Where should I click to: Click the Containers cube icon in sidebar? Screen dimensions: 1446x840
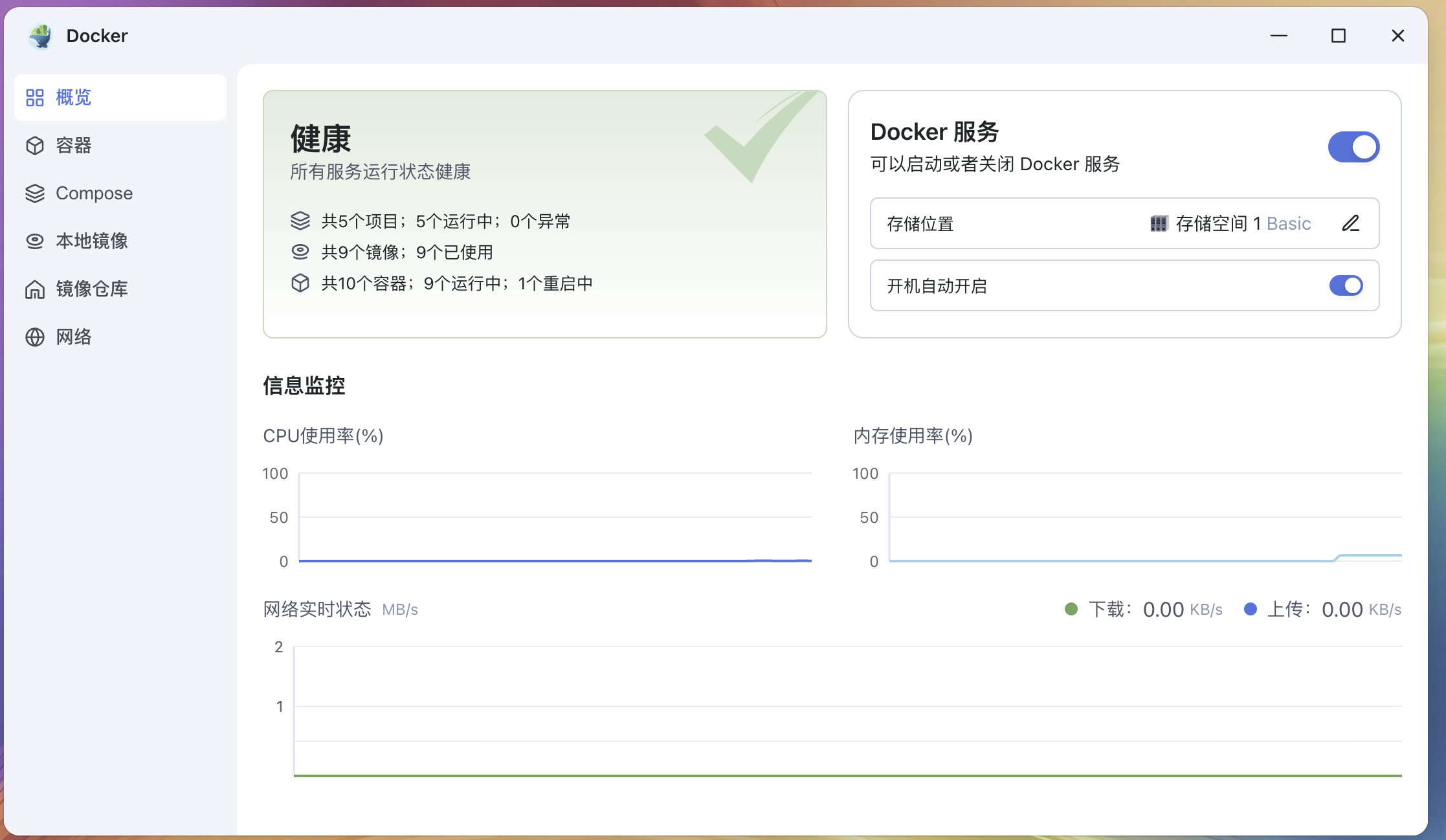coord(35,146)
